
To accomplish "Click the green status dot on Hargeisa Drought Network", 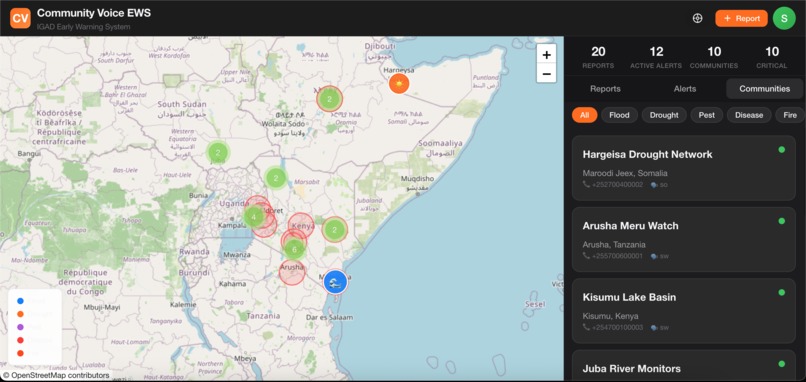I will (x=782, y=150).
